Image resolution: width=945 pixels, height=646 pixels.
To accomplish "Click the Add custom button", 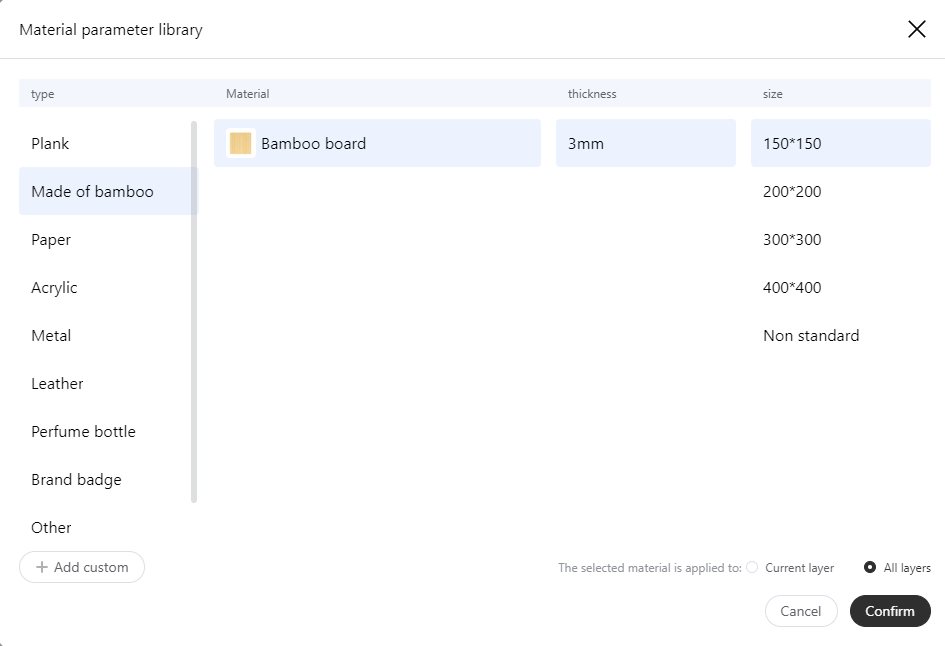I will click(x=82, y=567).
